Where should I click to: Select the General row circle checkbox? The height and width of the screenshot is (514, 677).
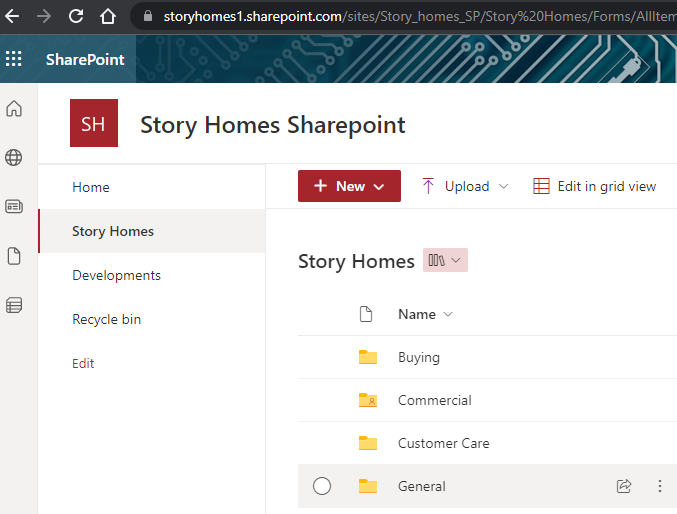322,486
